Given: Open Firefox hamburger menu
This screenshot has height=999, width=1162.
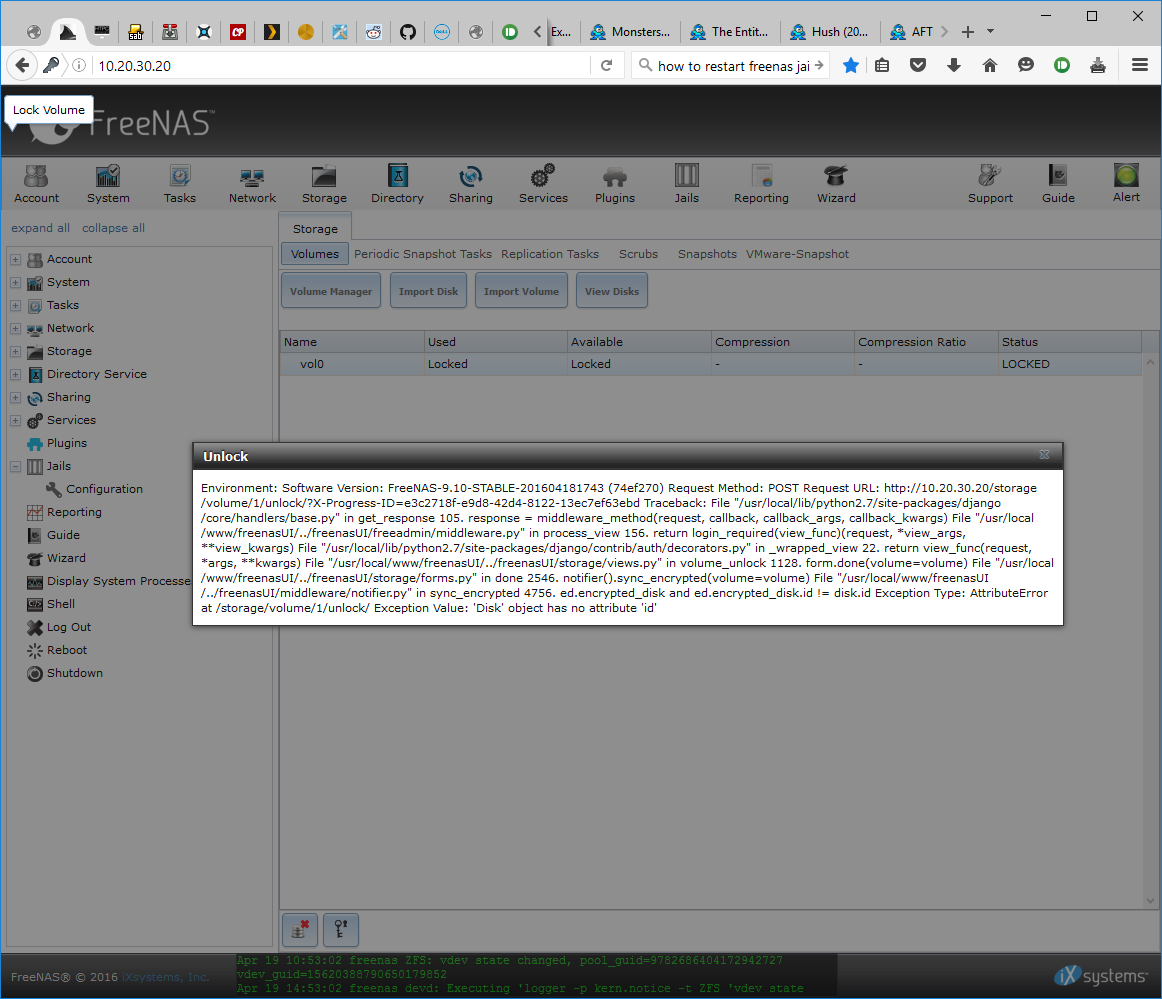Looking at the screenshot, I should tap(1140, 65).
